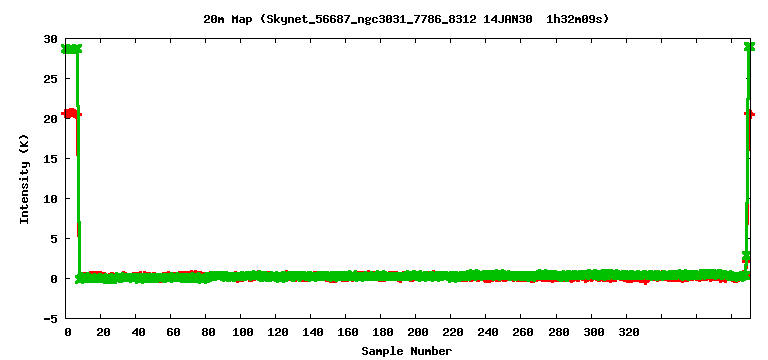This screenshot has width=768, height=360.
Task: Click the Intensity (K) y-axis label
Action: pyautogui.click(x=24, y=179)
